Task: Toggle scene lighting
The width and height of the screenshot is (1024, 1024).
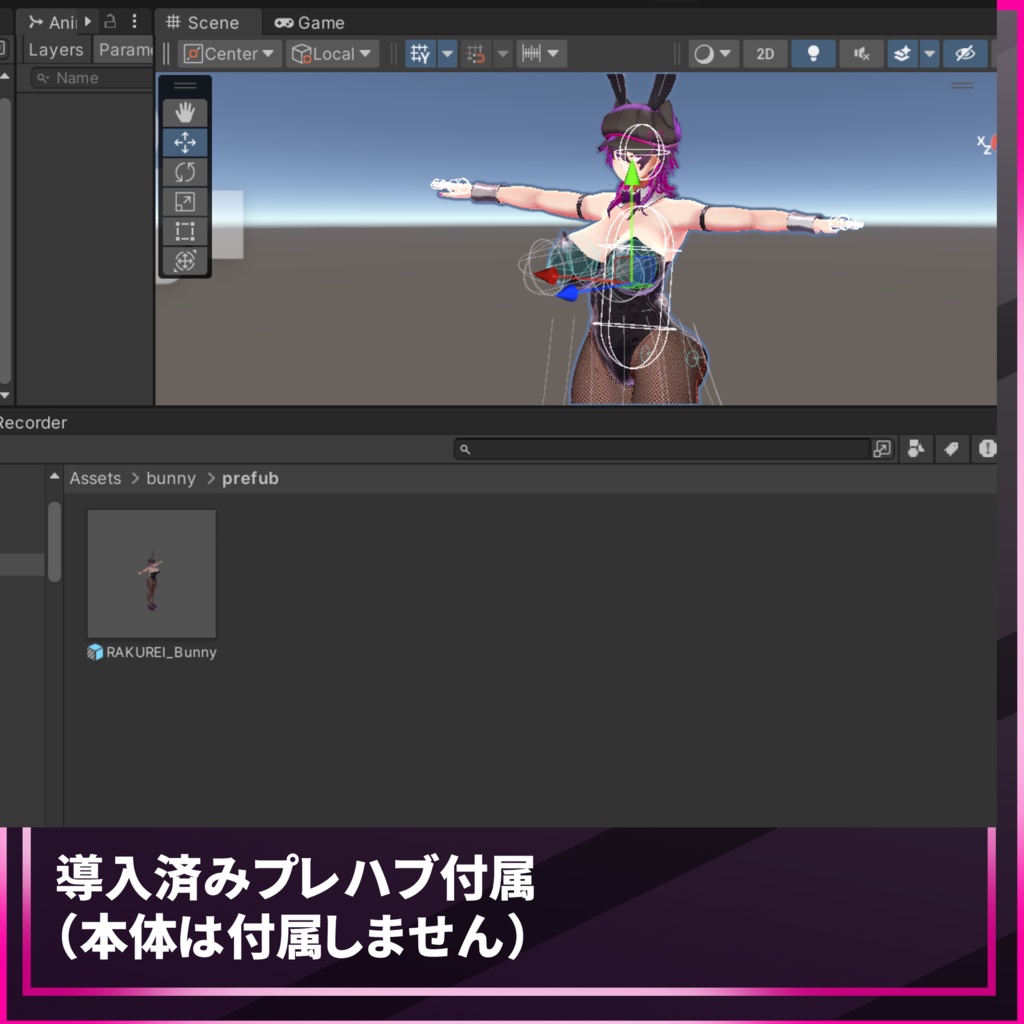Action: coord(813,53)
